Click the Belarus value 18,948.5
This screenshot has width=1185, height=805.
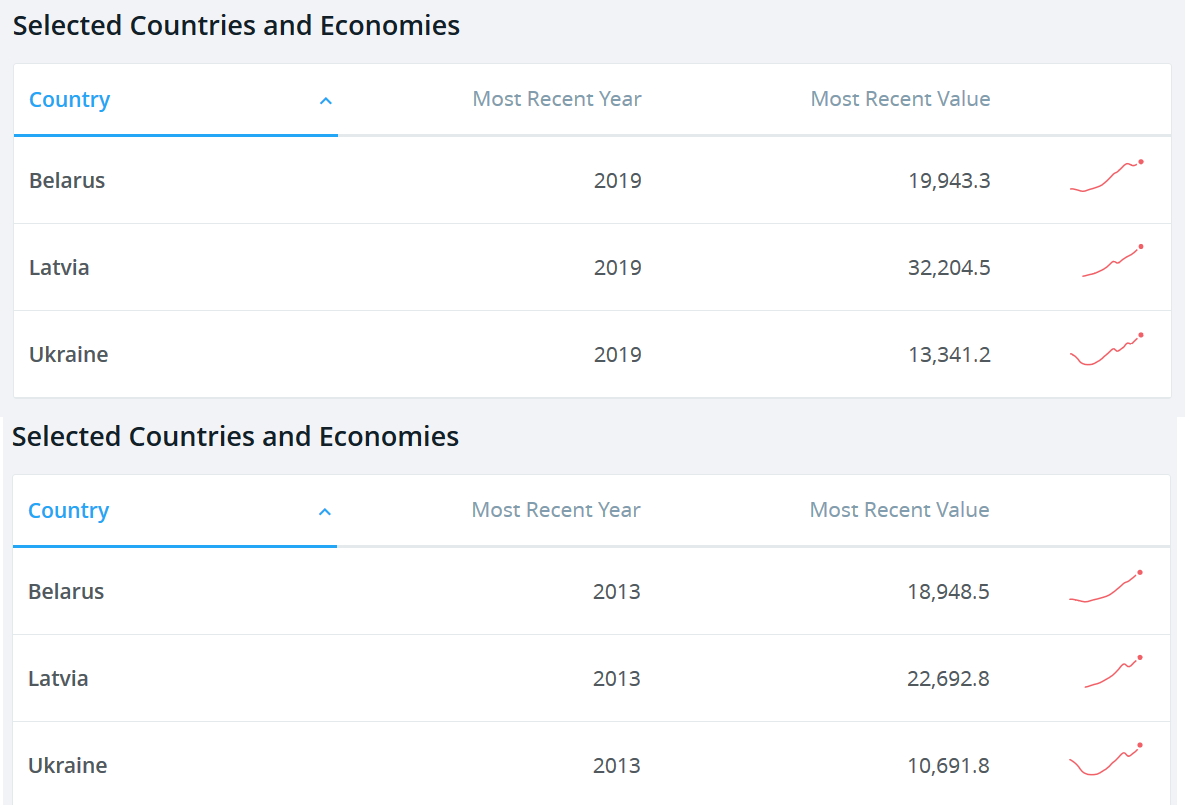point(948,592)
